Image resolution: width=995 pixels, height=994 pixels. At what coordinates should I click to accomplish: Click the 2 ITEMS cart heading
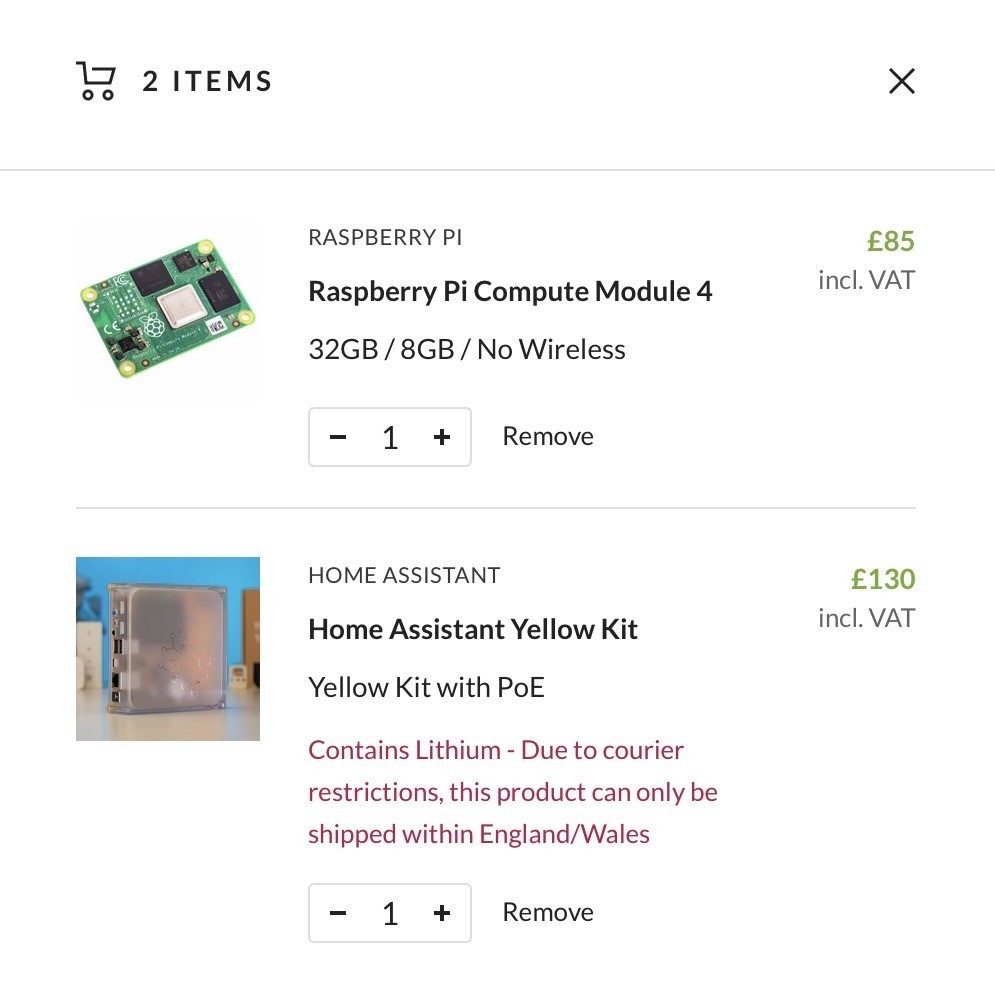coord(207,81)
